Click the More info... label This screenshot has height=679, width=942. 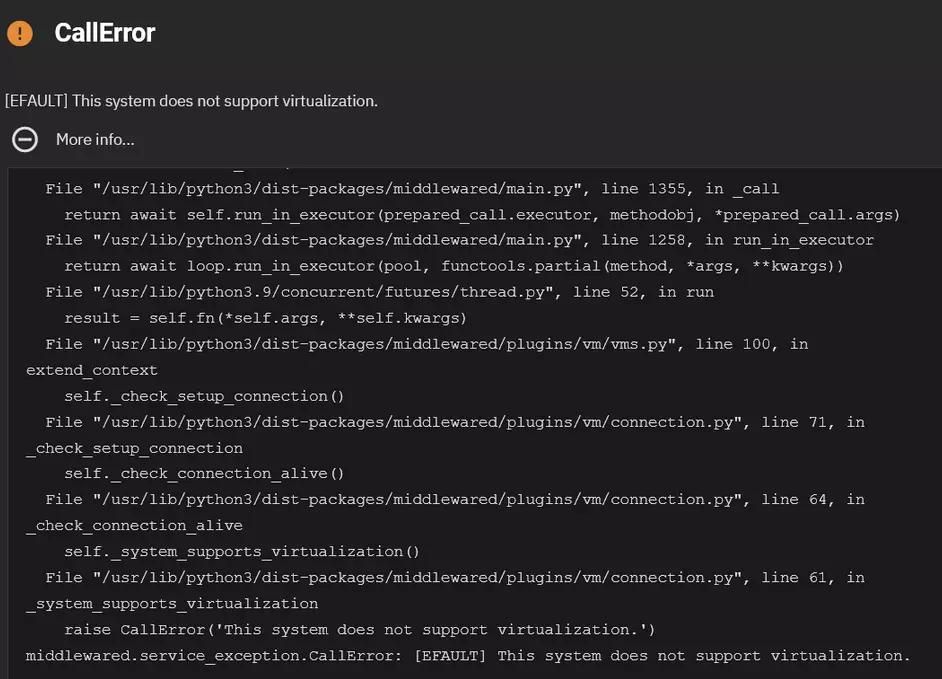click(x=95, y=138)
